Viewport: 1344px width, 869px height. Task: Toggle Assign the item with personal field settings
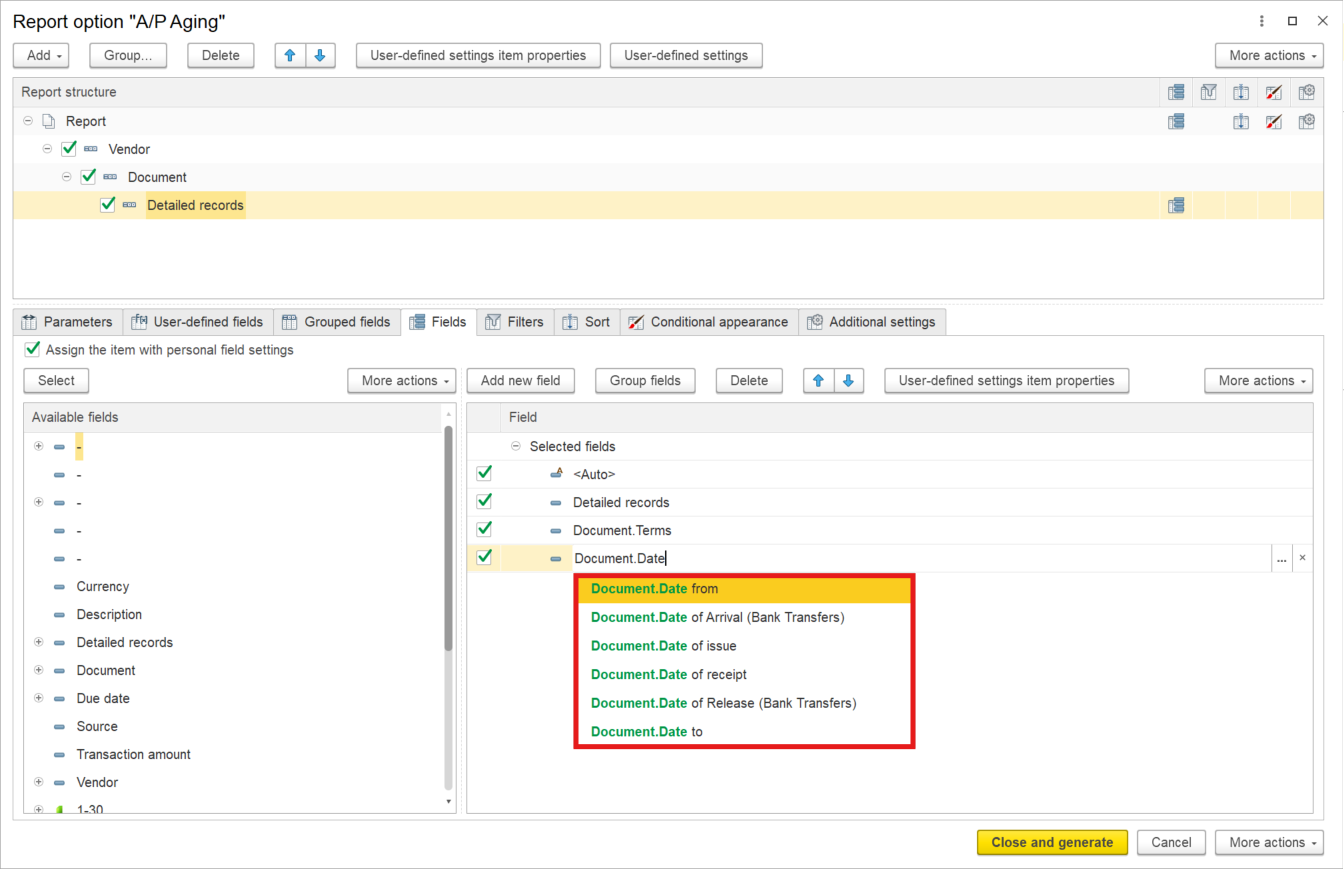(x=33, y=350)
